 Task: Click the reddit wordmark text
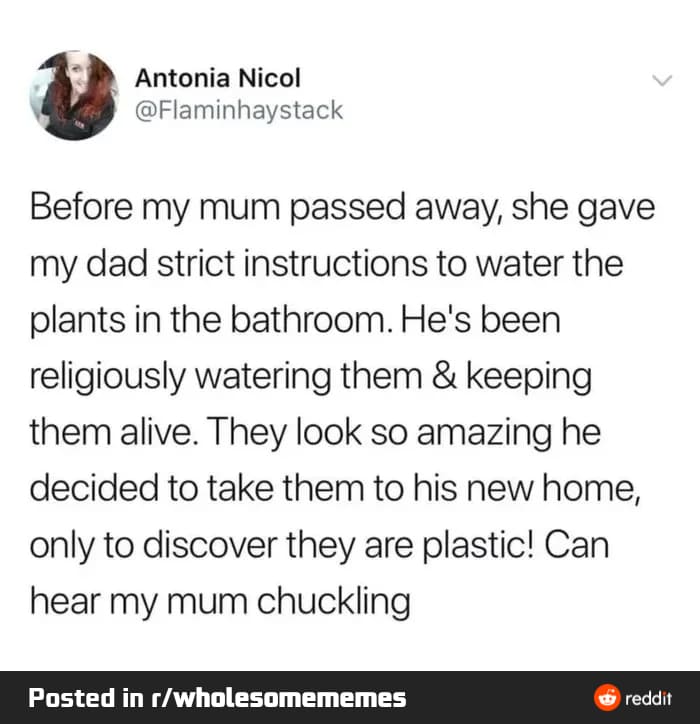646,697
